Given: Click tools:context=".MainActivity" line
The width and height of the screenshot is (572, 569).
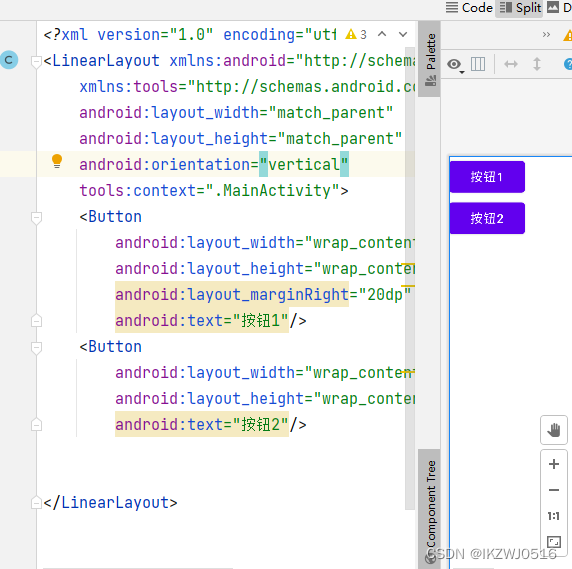Looking at the screenshot, I should (214, 191).
